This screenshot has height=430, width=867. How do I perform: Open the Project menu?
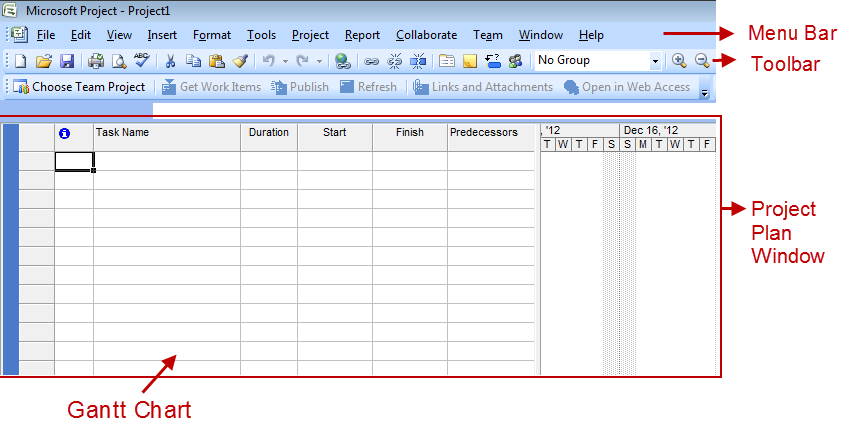click(310, 35)
